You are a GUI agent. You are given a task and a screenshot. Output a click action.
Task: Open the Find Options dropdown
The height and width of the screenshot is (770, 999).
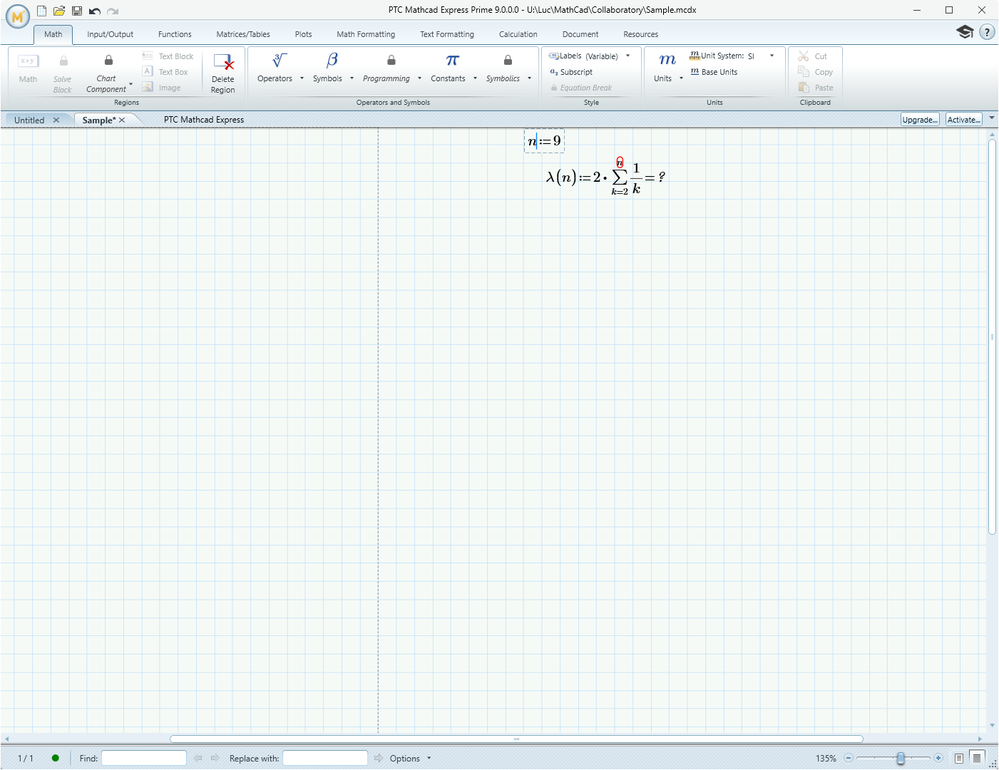click(410, 758)
